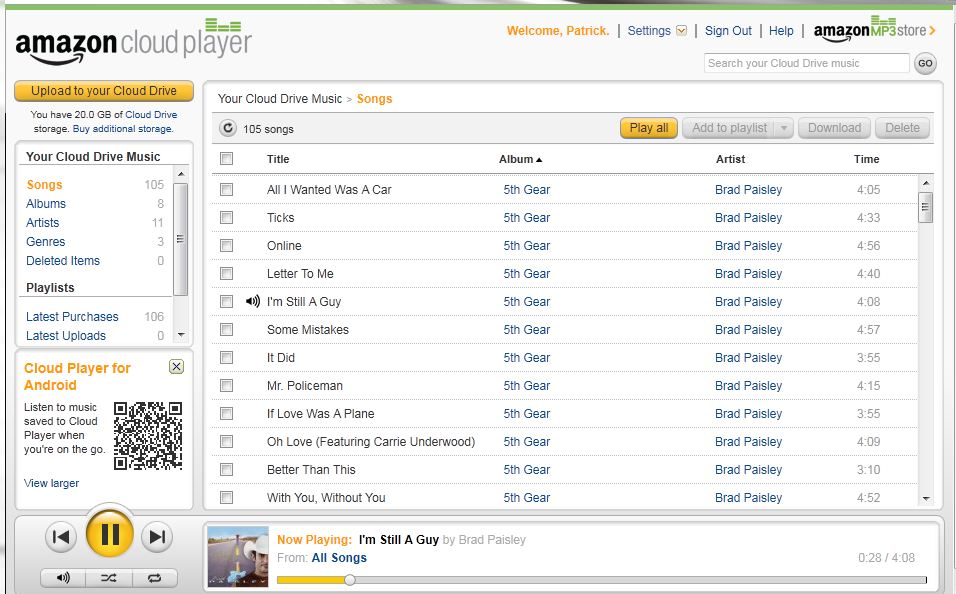Sort by the Title column header
Screen dimensions: 956x594
tap(278, 159)
